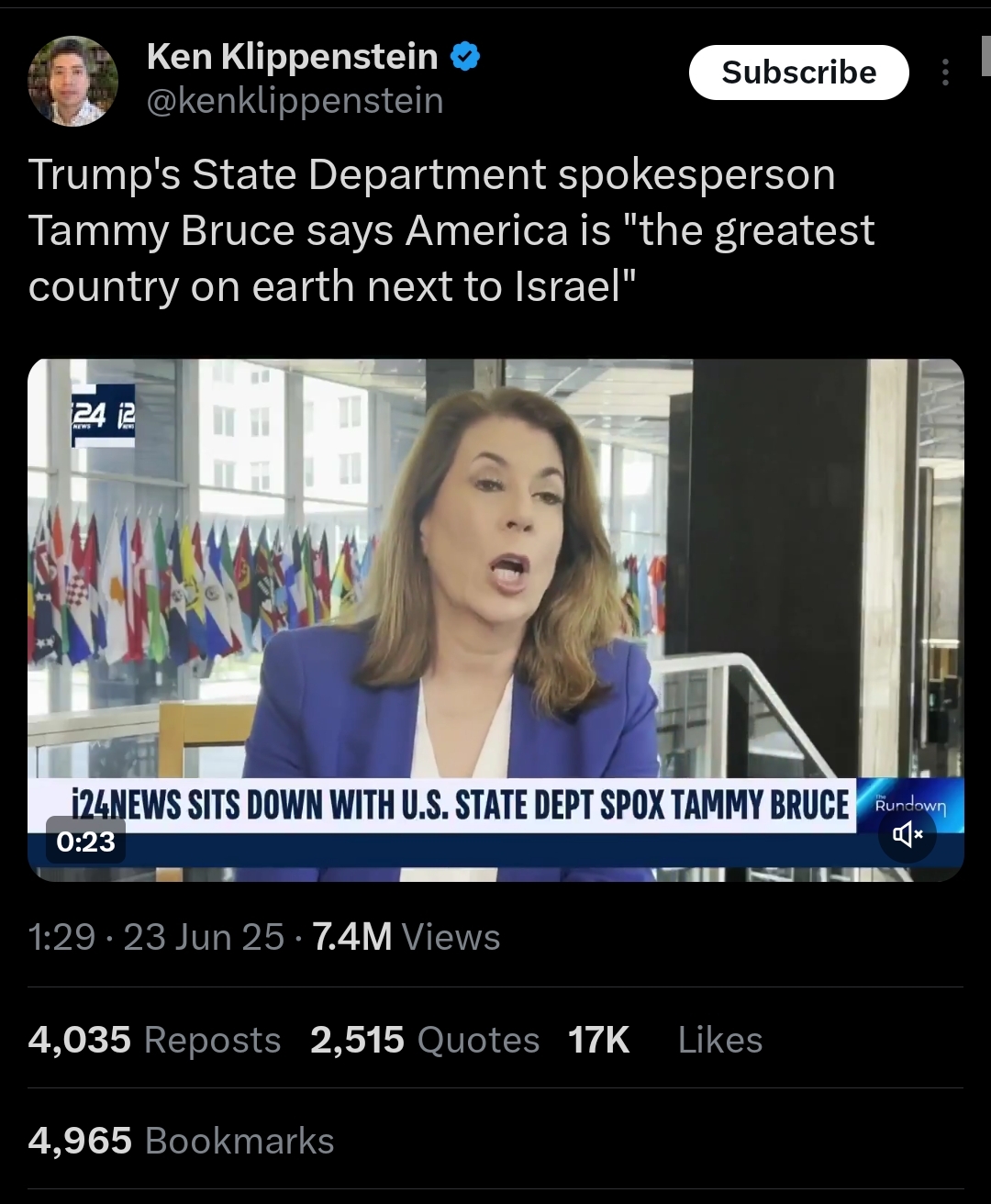Open the 4,965 Bookmarks count

181,1141
